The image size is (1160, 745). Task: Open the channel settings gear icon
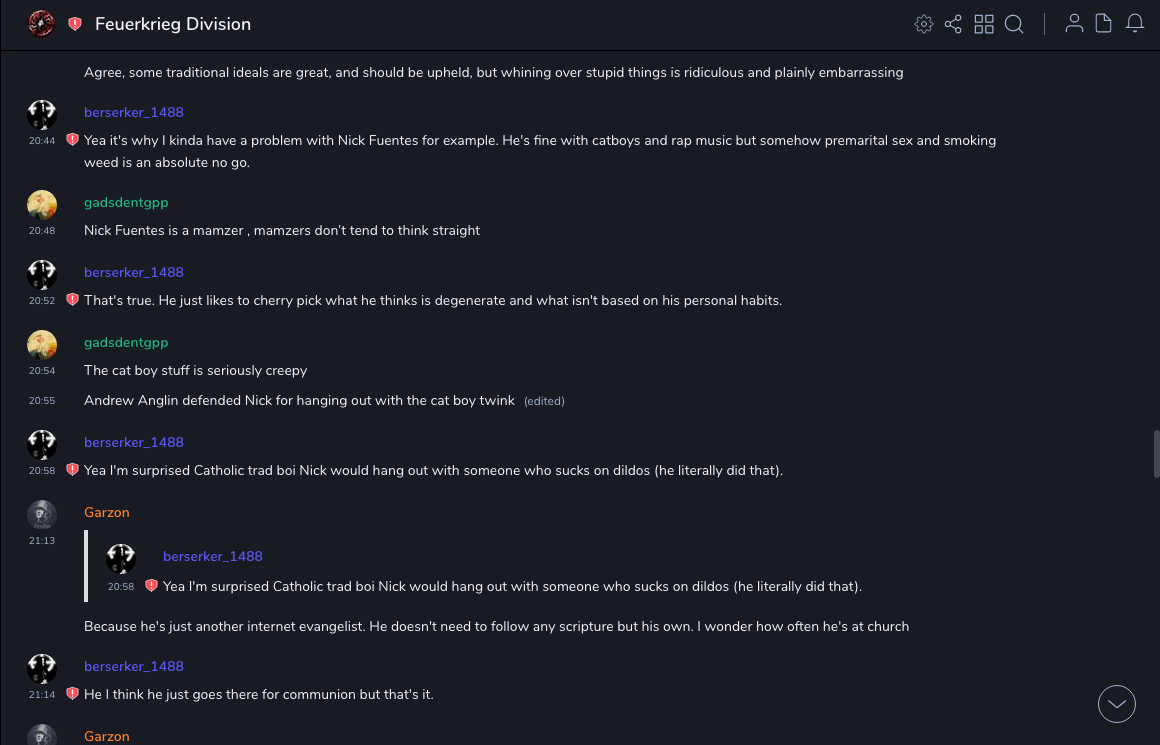point(924,24)
